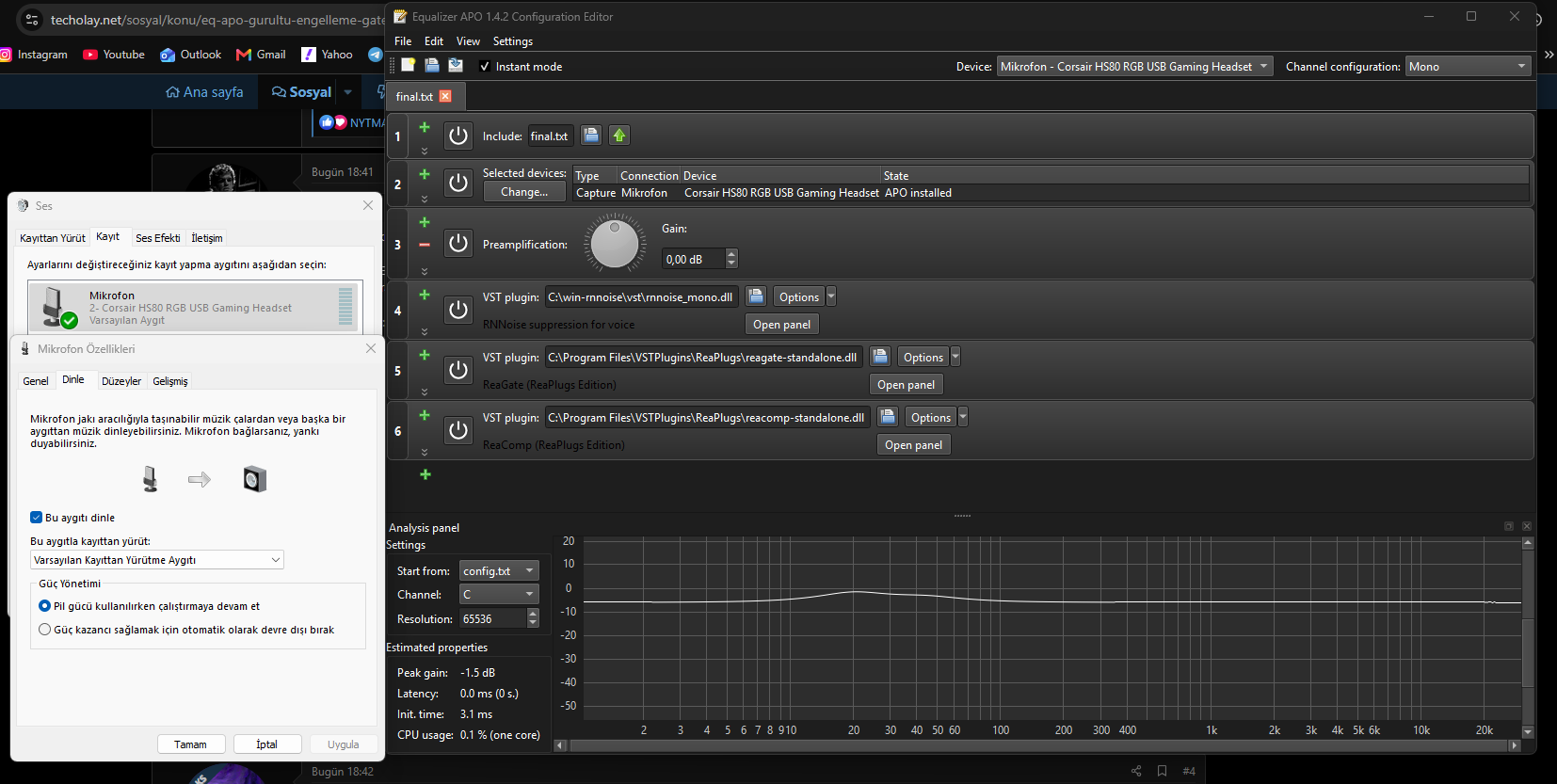Open Channel configuration dropdown showing Mono

pos(1468,66)
